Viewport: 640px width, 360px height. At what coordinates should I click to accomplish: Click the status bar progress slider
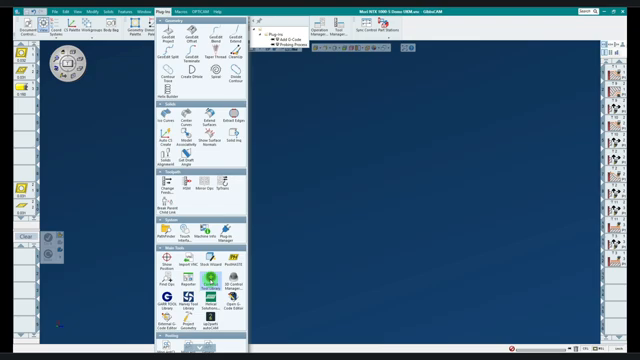(x=541, y=349)
